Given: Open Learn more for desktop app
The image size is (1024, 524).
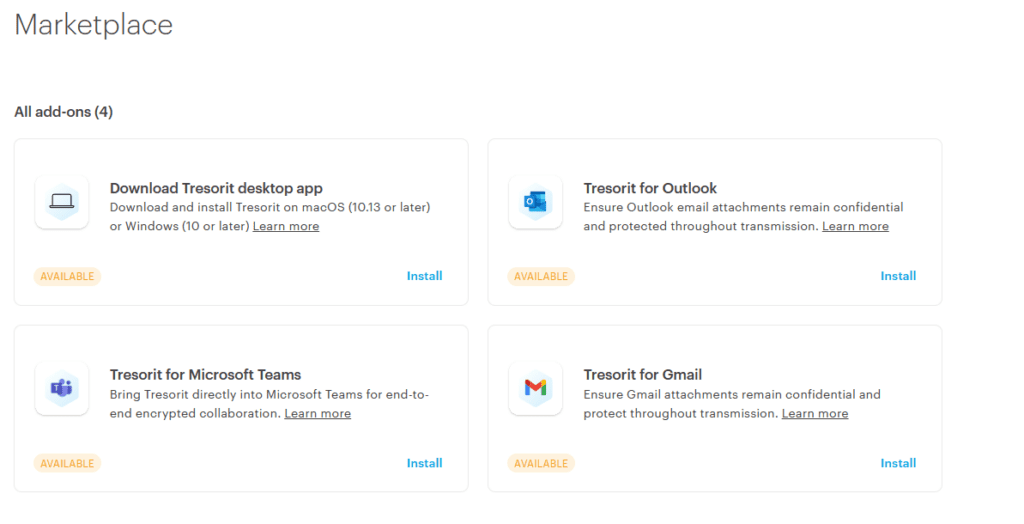Looking at the screenshot, I should click(x=286, y=227).
